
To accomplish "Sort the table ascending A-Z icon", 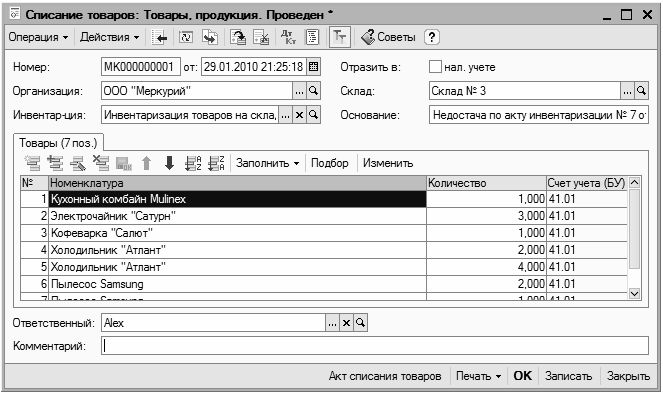I will (193, 163).
